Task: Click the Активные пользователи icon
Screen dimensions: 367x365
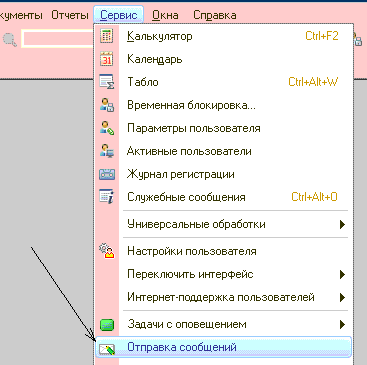Action: tap(107, 151)
